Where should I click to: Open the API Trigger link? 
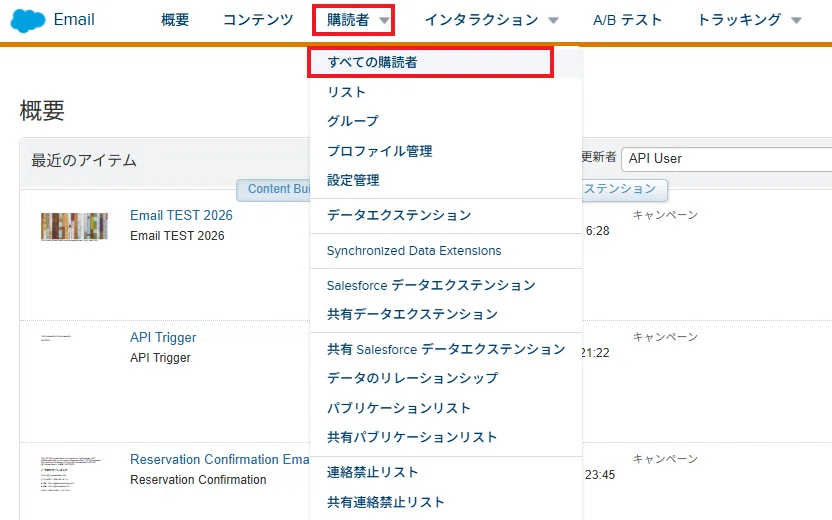pyautogui.click(x=163, y=337)
